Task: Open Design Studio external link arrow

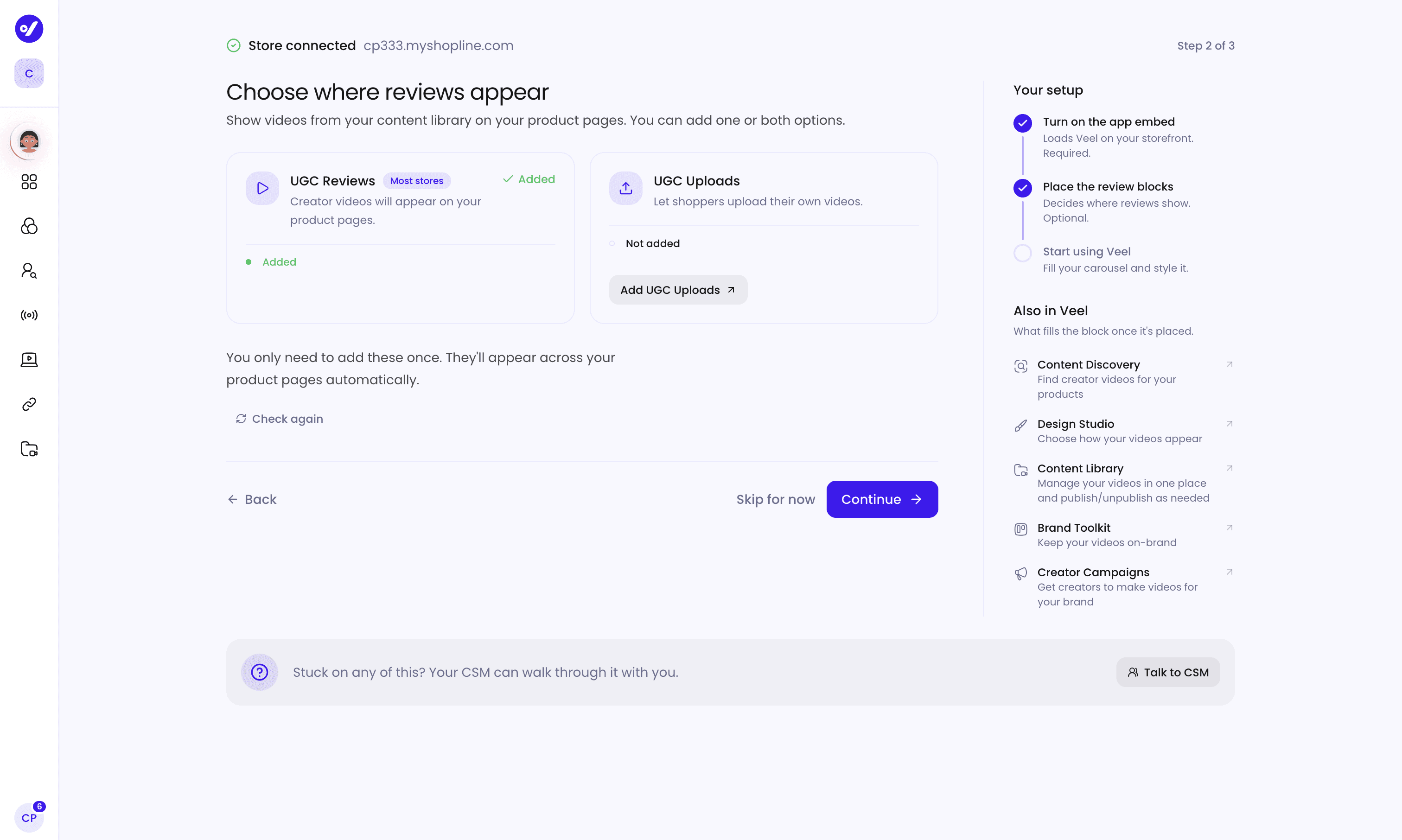Action: pos(1229,424)
